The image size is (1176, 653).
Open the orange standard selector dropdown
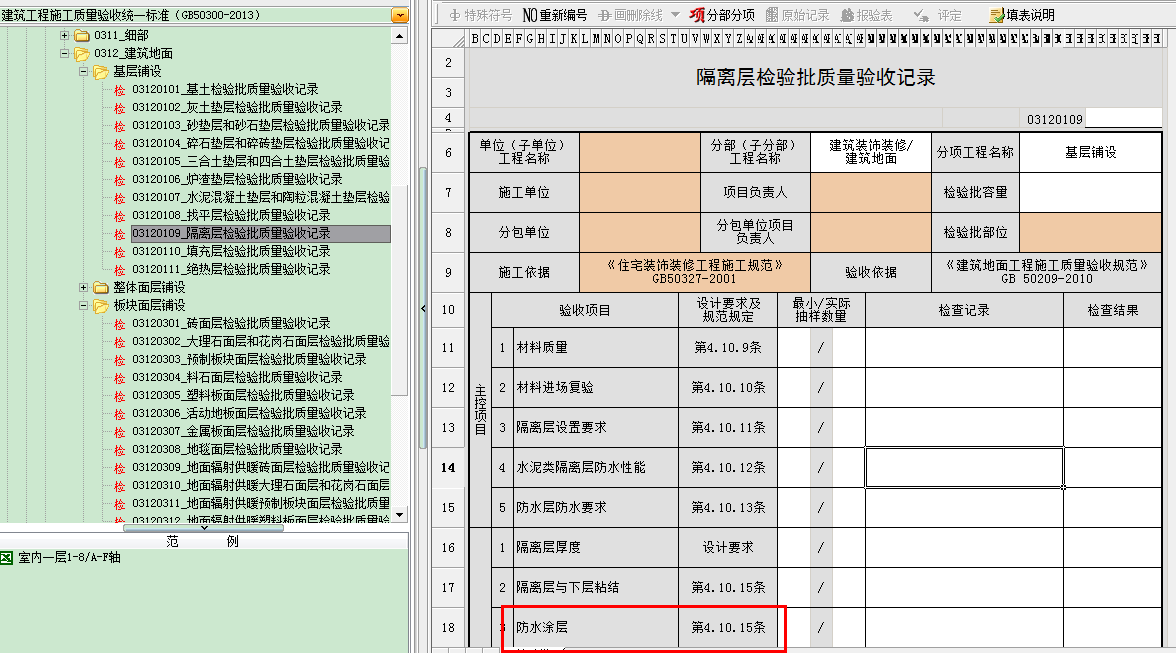pyautogui.click(x=400, y=16)
